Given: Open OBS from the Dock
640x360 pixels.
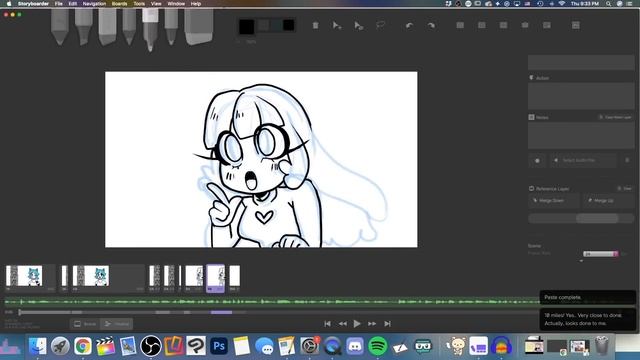Looking at the screenshot, I should point(151,346).
